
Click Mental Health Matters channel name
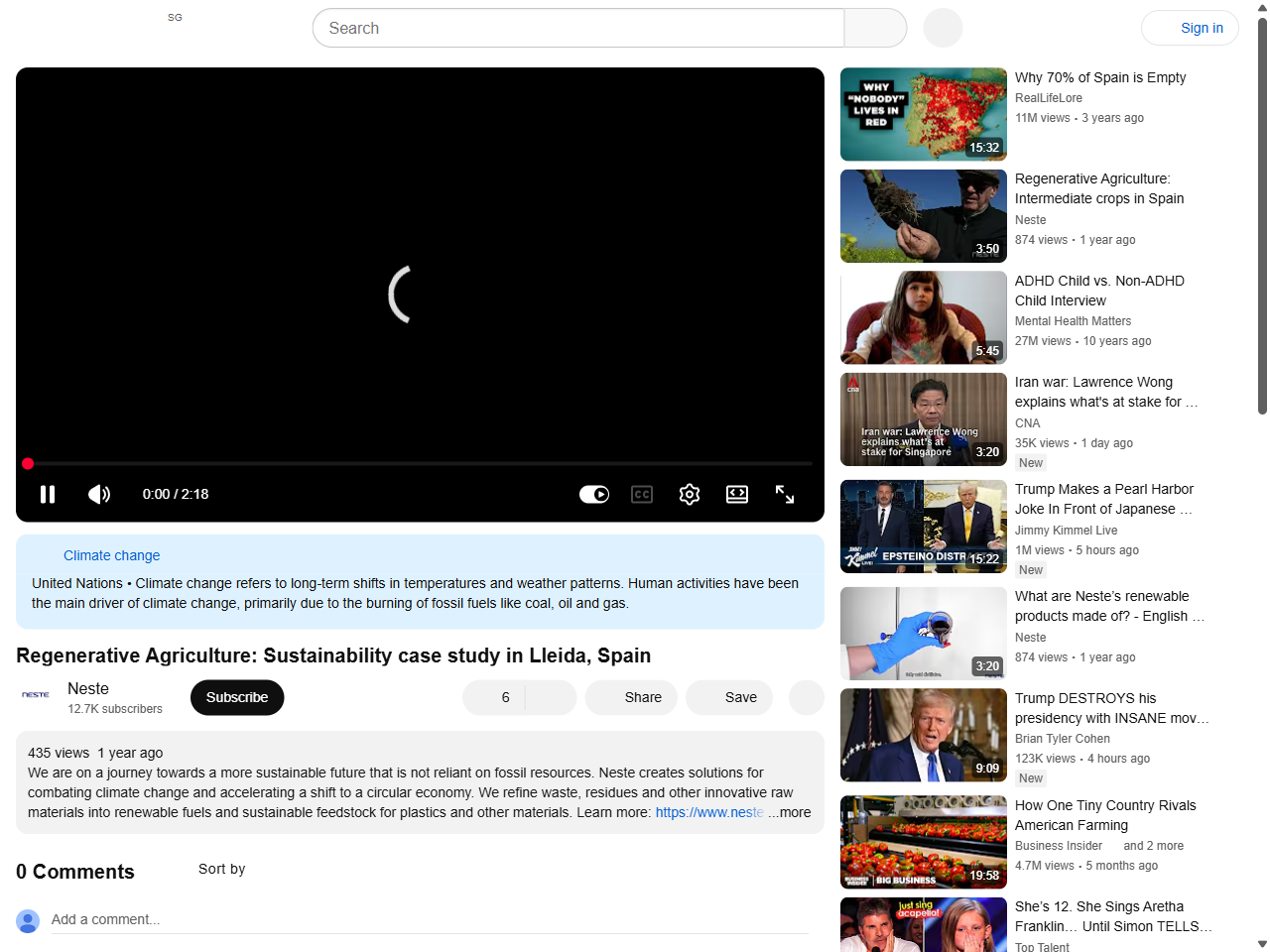click(x=1073, y=321)
